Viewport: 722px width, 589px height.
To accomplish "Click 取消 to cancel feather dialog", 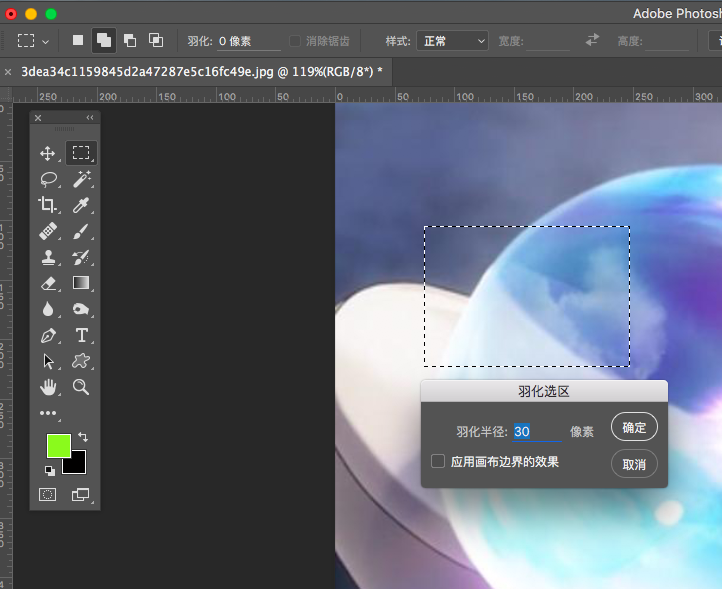I will [634, 464].
